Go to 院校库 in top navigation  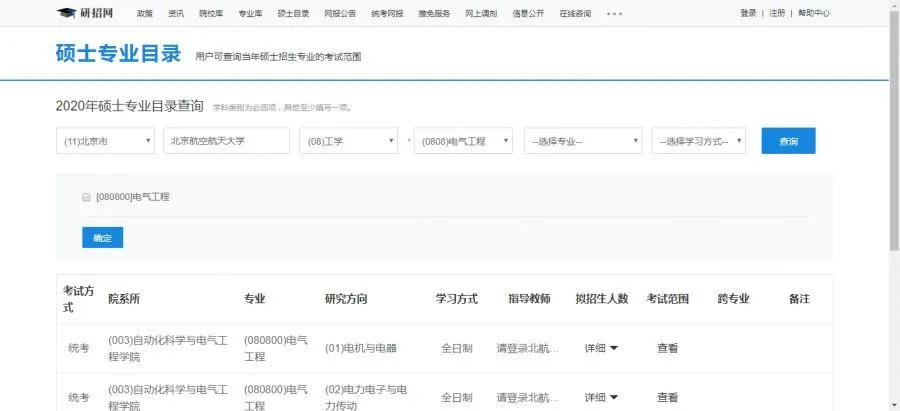point(210,14)
